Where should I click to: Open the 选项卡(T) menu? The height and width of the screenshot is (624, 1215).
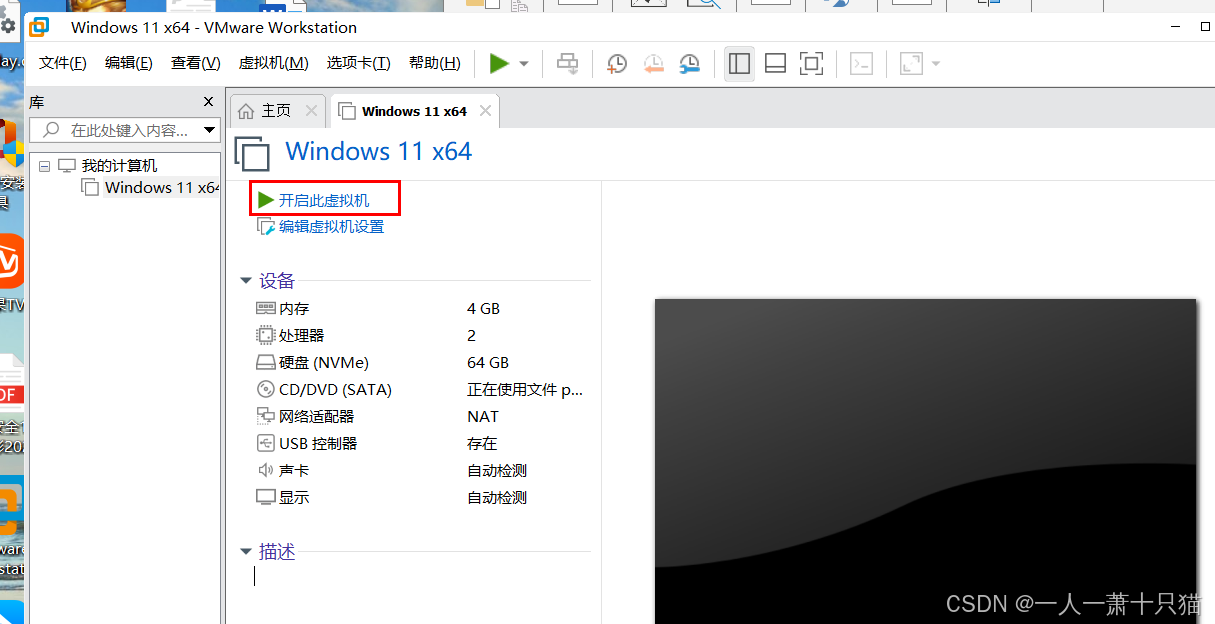[x=358, y=63]
